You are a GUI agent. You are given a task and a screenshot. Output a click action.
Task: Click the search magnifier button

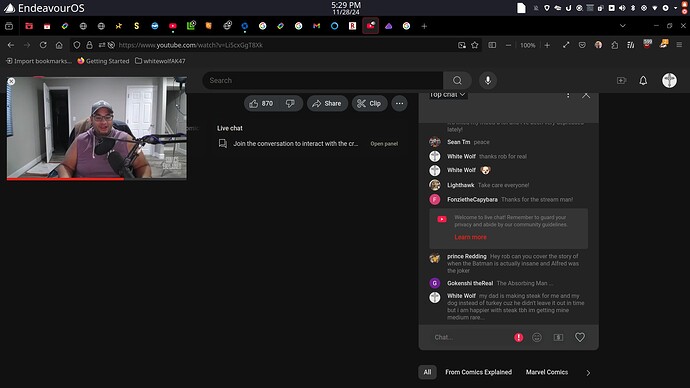pos(457,81)
